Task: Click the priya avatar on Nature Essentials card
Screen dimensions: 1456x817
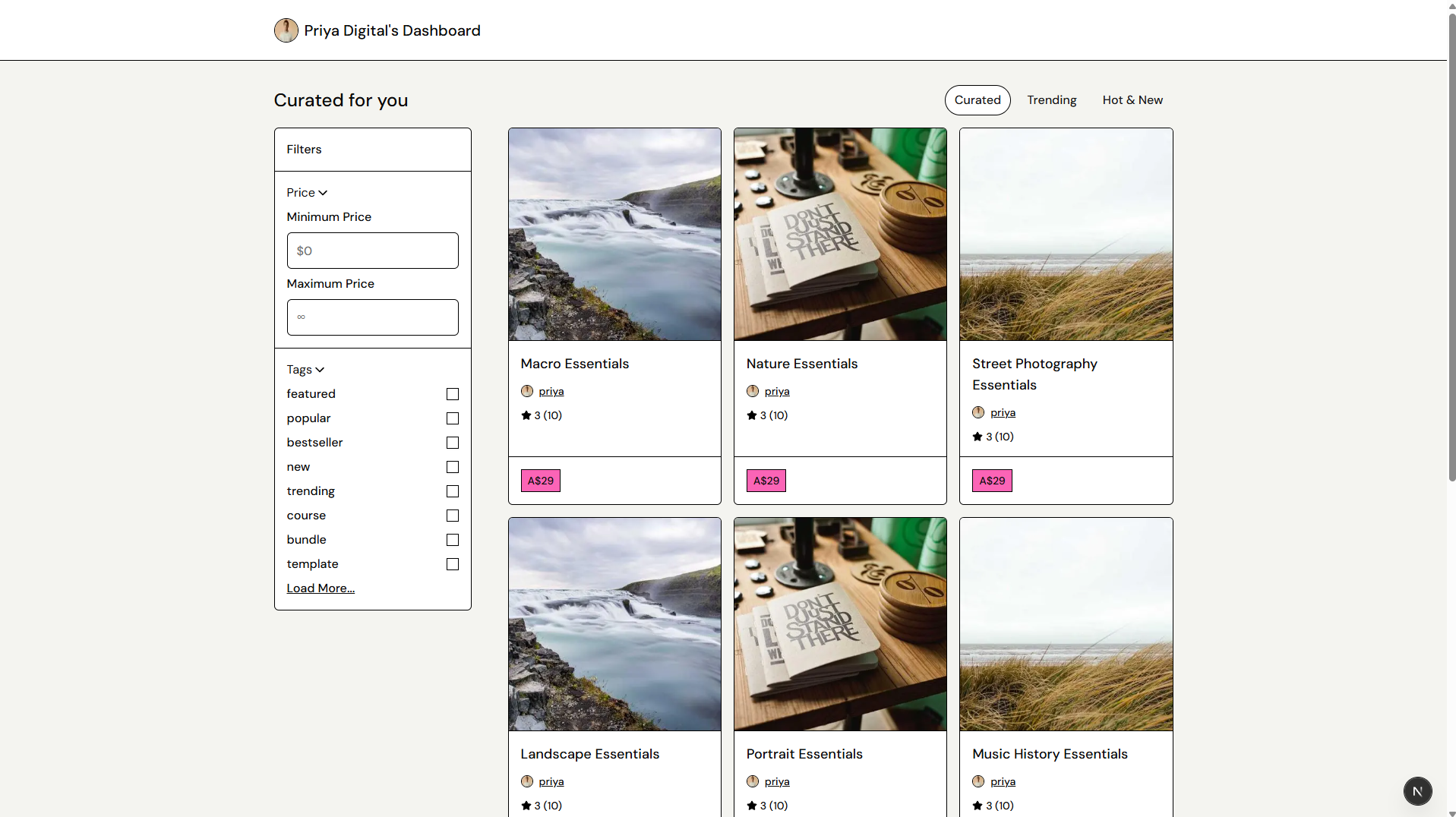Action: 753,391
